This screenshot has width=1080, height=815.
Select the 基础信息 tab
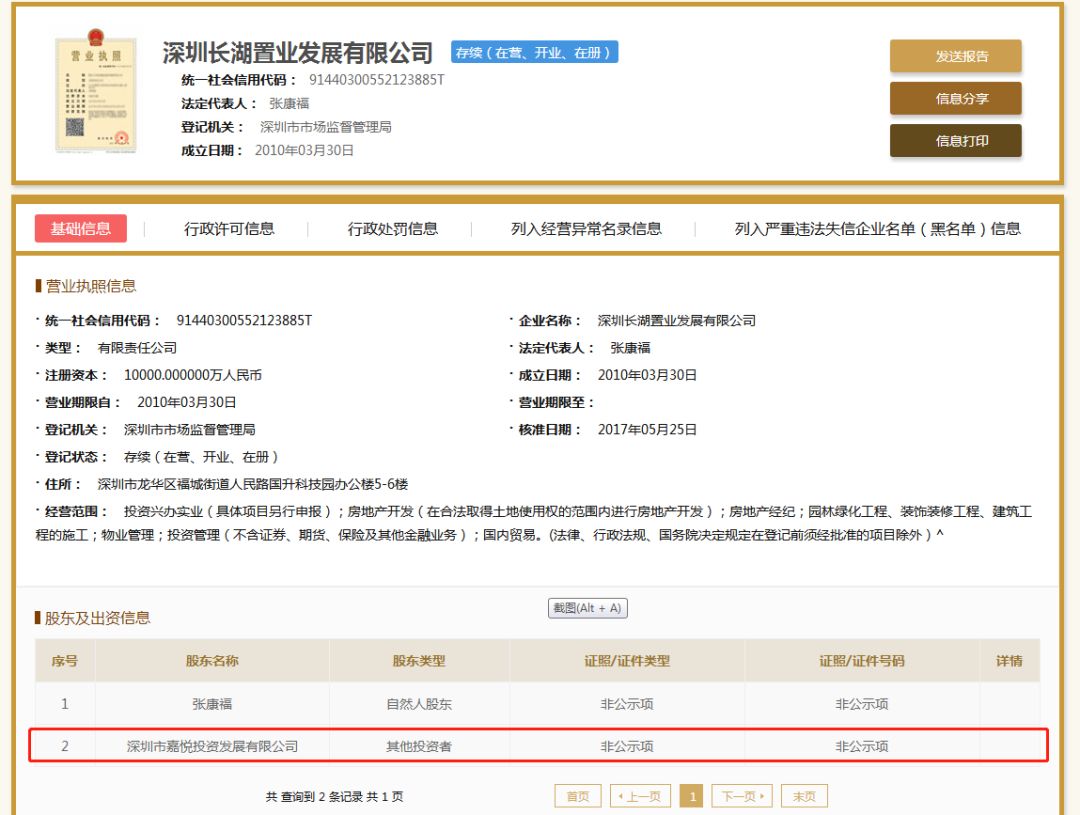click(80, 228)
